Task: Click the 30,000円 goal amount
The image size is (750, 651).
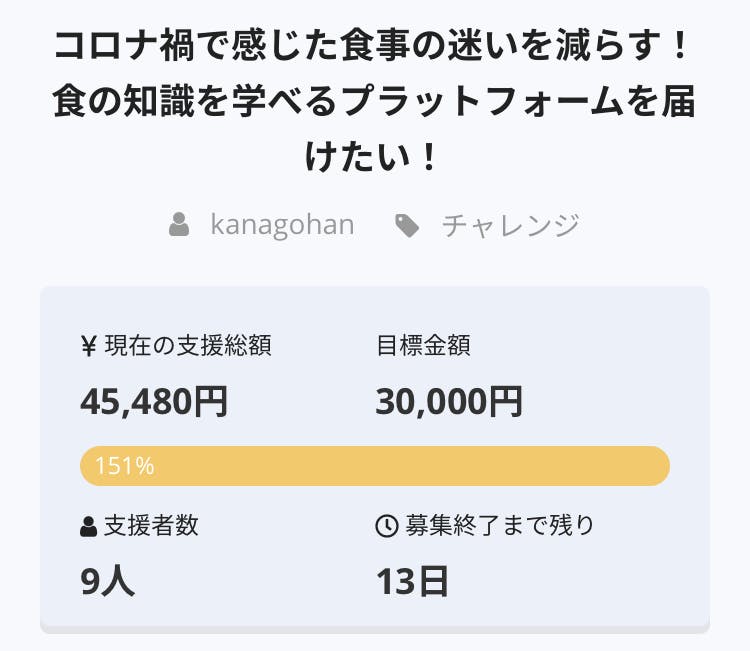Action: pos(449,402)
